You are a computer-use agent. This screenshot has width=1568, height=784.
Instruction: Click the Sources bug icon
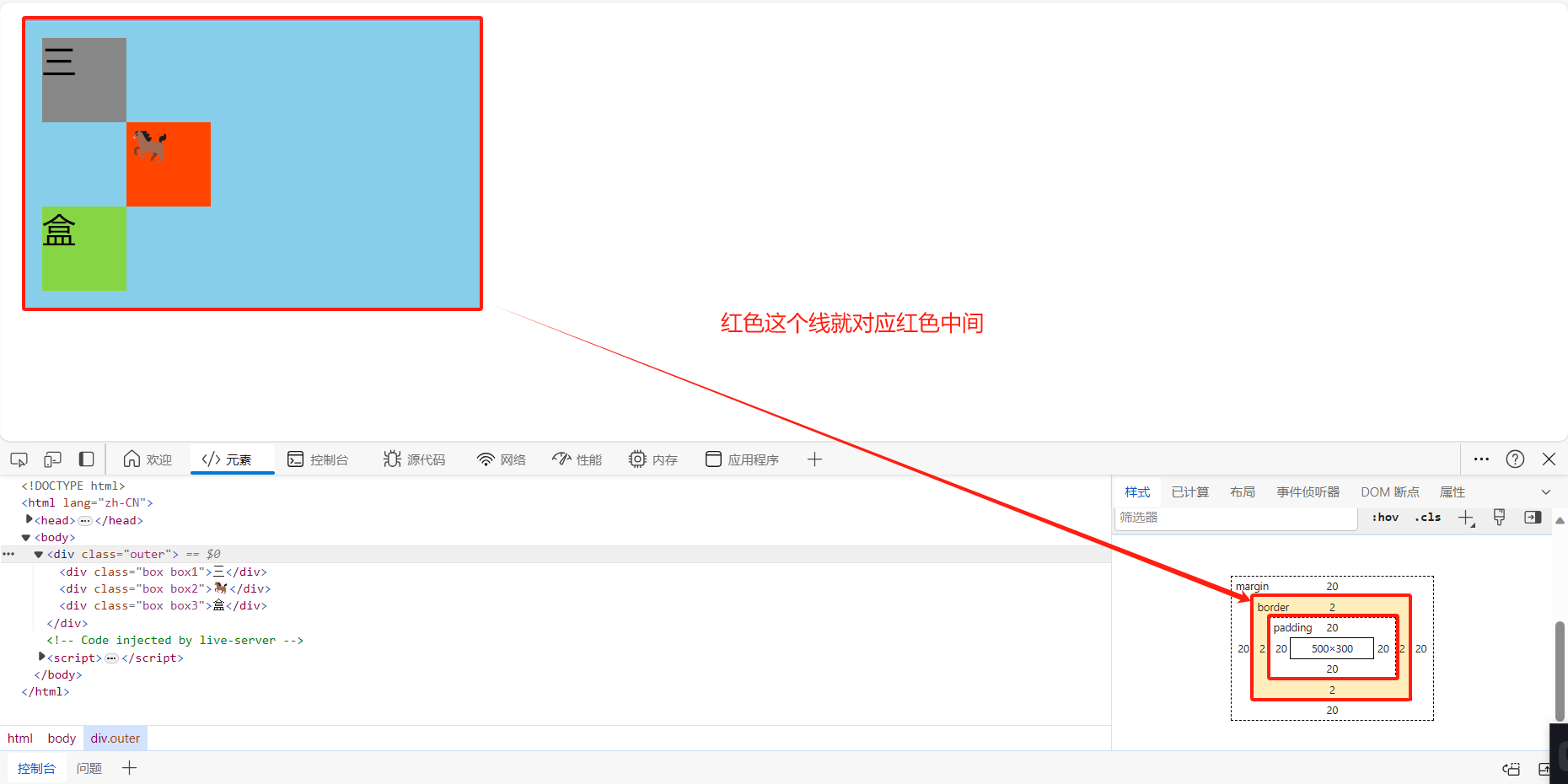tap(392, 459)
